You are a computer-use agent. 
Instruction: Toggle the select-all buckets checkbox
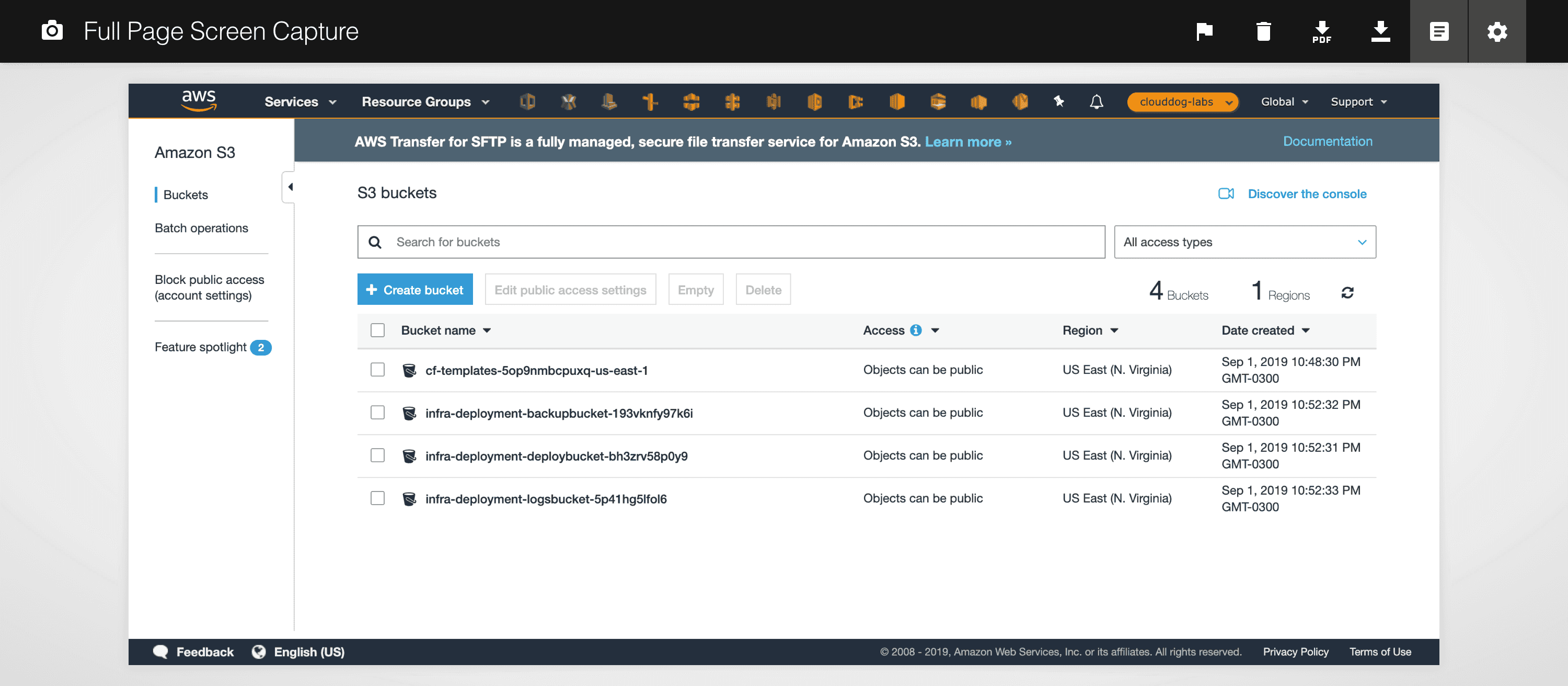point(377,330)
